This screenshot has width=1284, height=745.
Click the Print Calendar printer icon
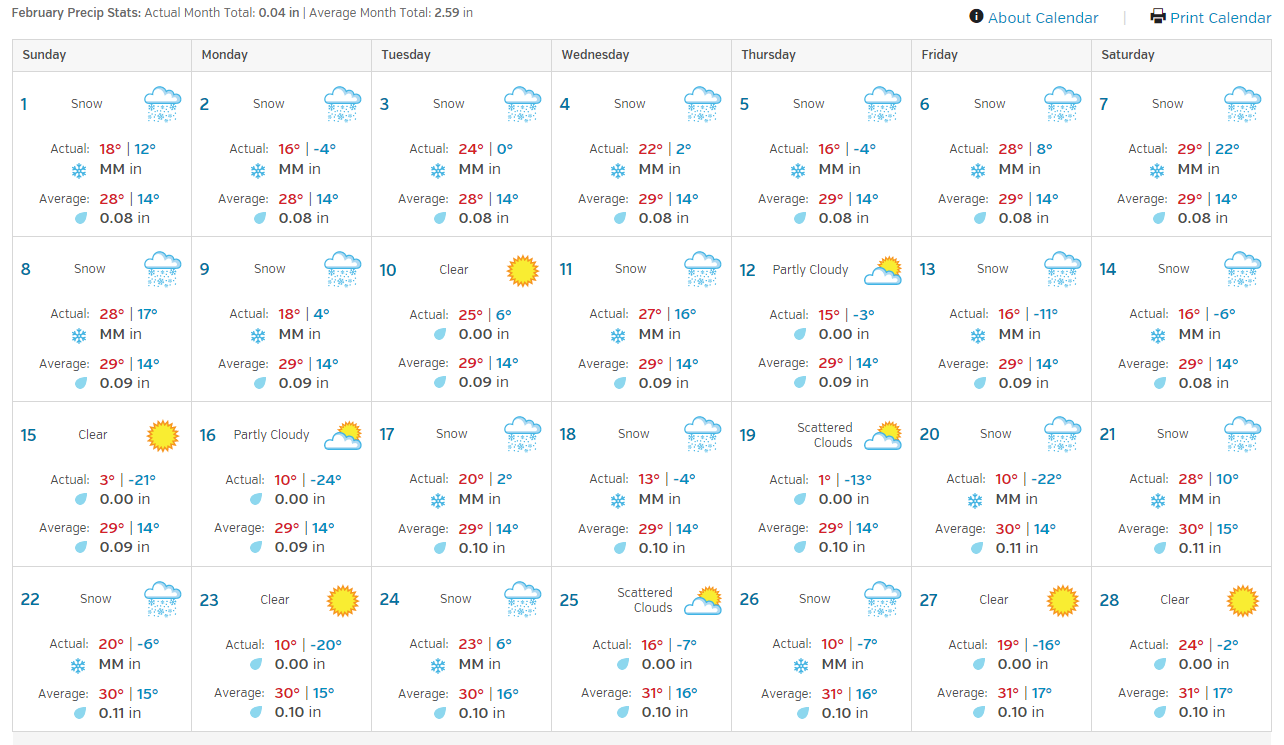(1158, 17)
